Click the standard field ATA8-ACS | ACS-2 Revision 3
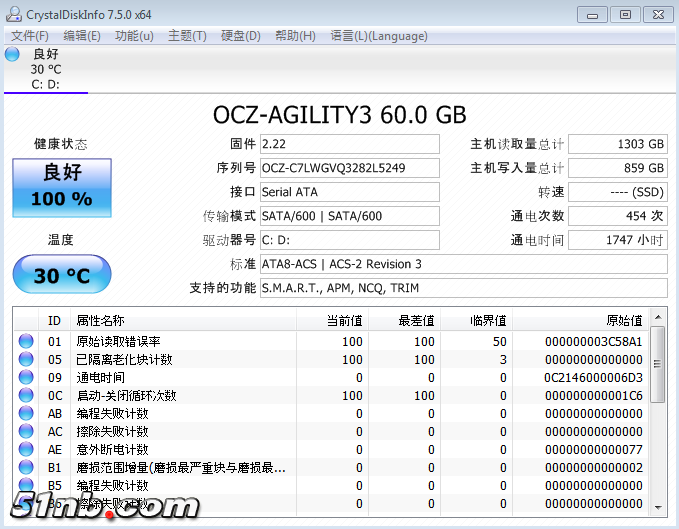The image size is (679, 529). pyautogui.click(x=463, y=264)
